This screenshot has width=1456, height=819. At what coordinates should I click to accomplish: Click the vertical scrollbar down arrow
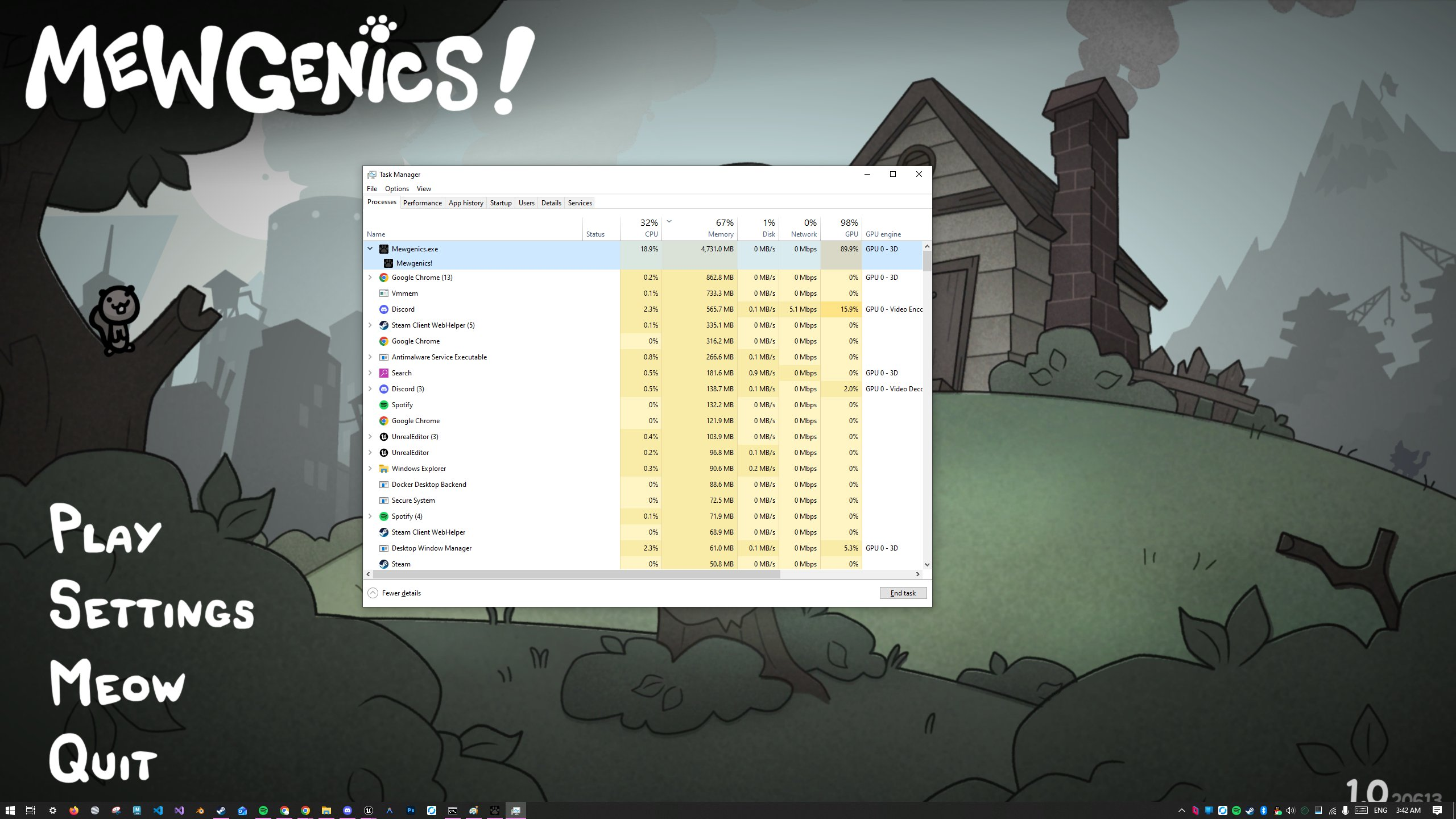[927, 565]
